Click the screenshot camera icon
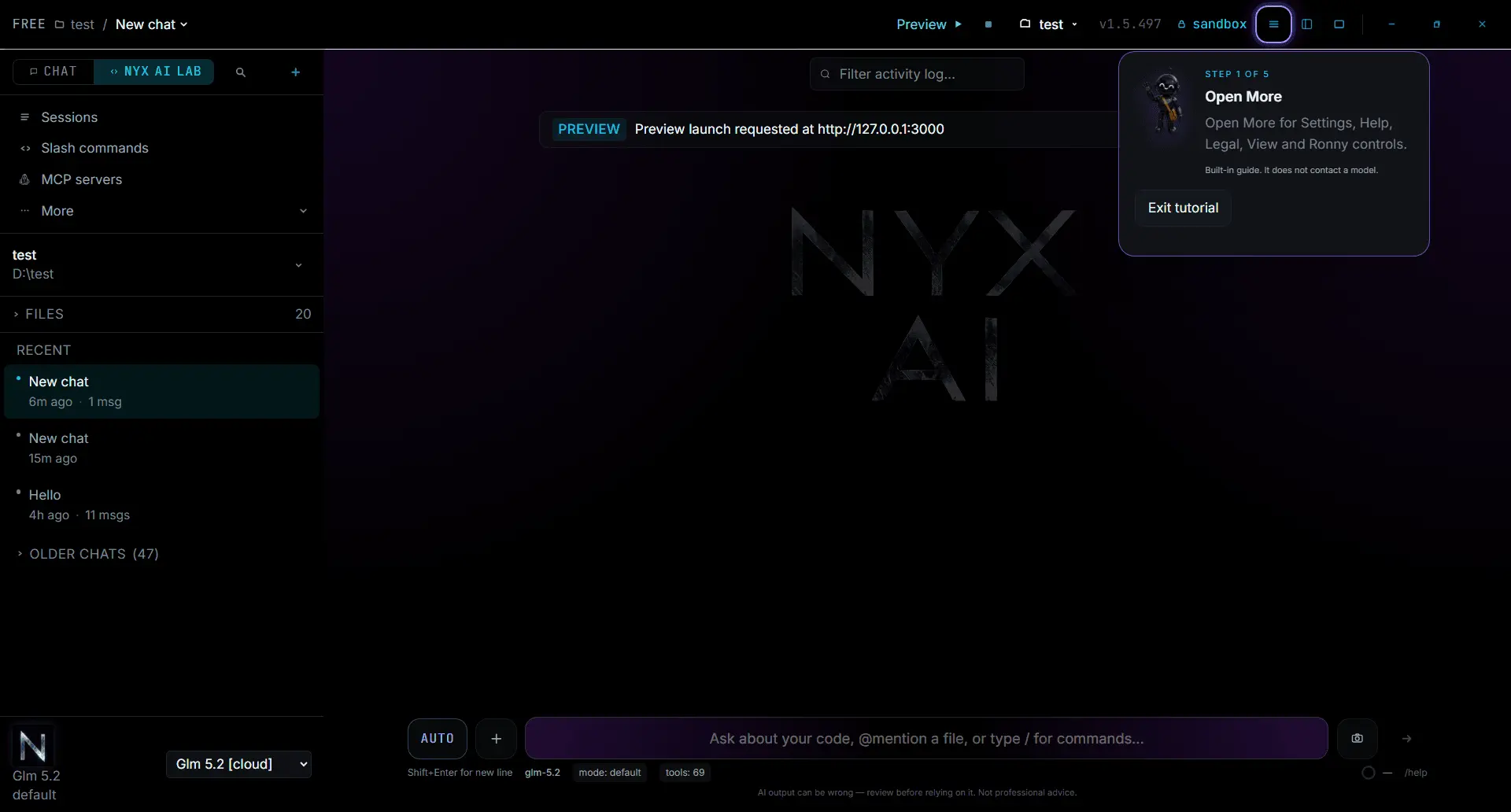The height and width of the screenshot is (812, 1511). click(1358, 738)
